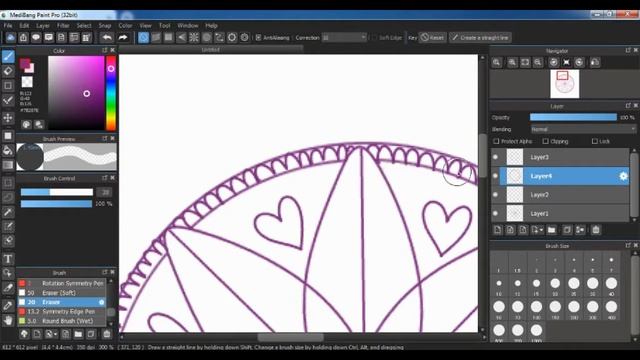Select the Move tool in left toolbar
The width and height of the screenshot is (640, 360).
click(x=8, y=118)
